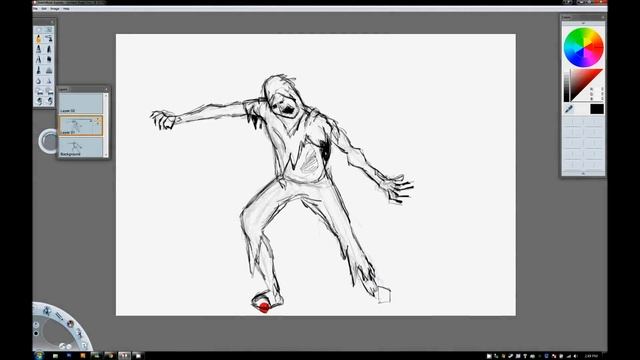Pick the eyedropper in the color panel
This screenshot has width=640, height=360.
[569, 109]
